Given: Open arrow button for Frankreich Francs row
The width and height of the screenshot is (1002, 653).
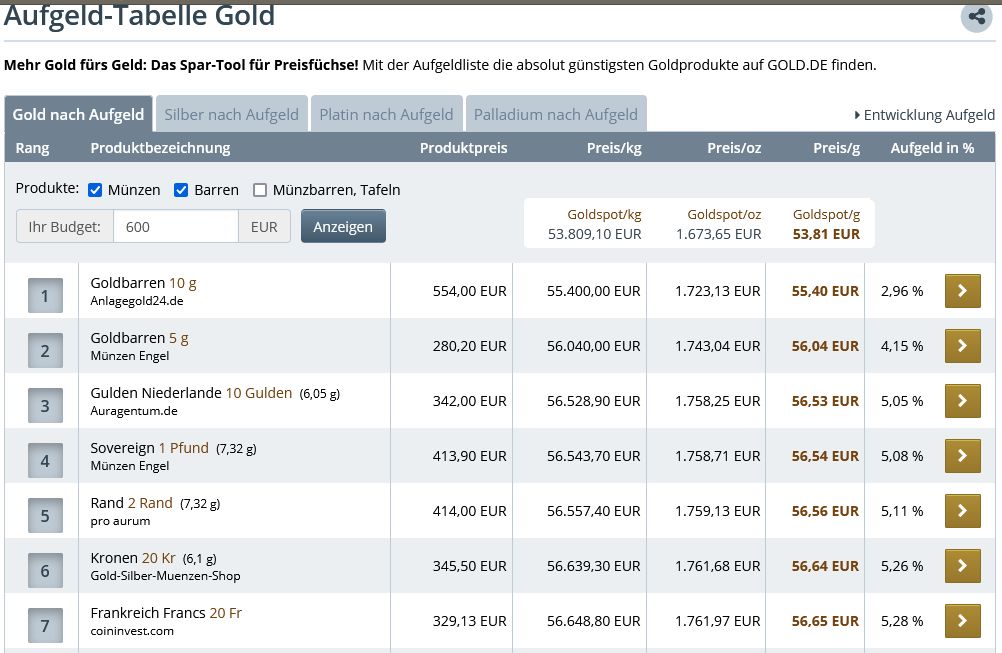Looking at the screenshot, I should pos(962,621).
